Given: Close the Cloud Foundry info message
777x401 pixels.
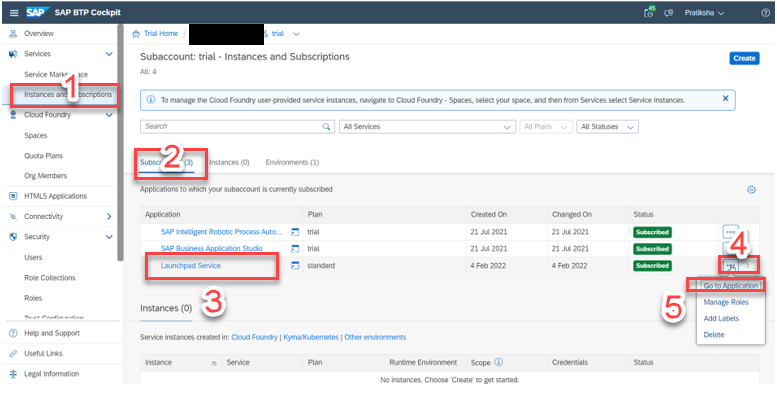Looking at the screenshot, I should point(725,98).
